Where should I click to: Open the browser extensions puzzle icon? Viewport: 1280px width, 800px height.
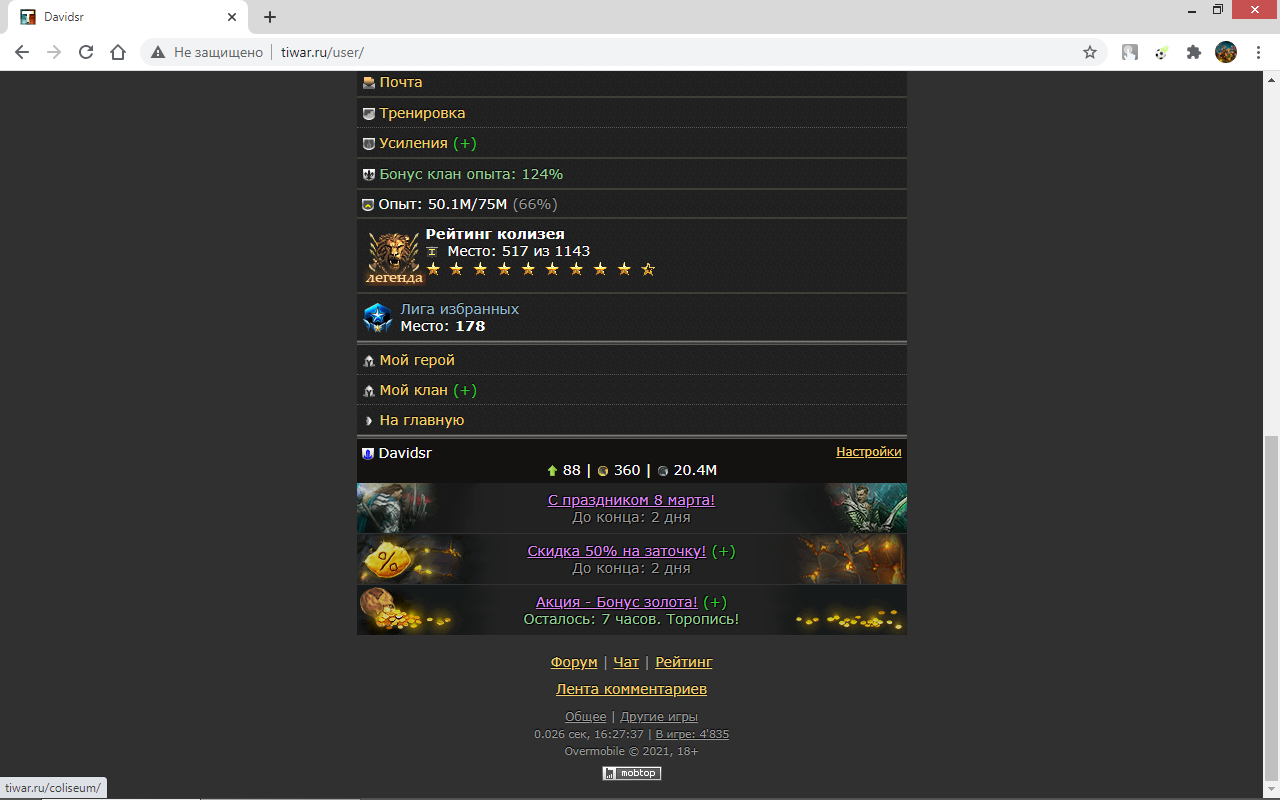pyautogui.click(x=1193, y=52)
